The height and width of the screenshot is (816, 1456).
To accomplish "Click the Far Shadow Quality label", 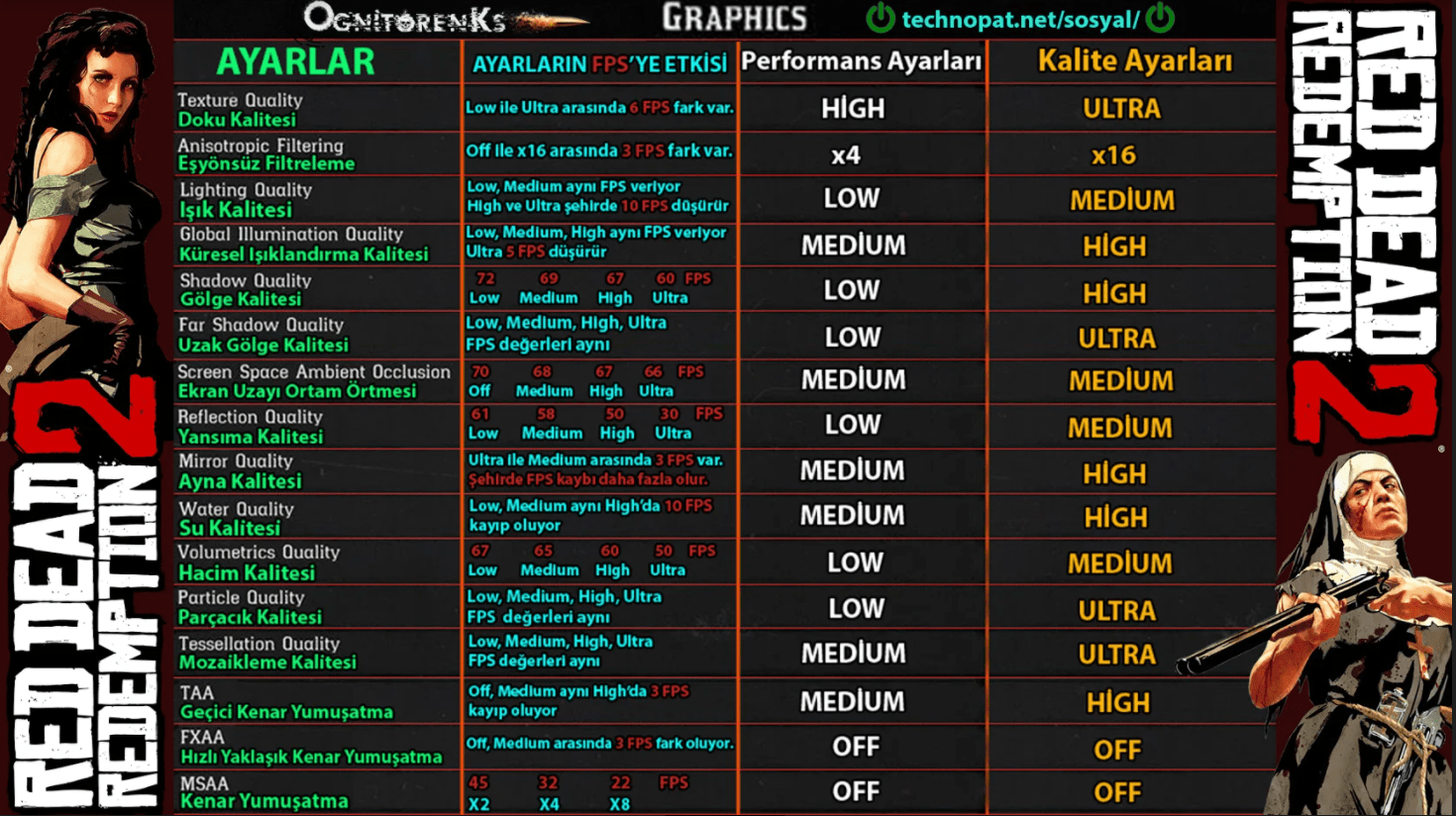I will (260, 325).
